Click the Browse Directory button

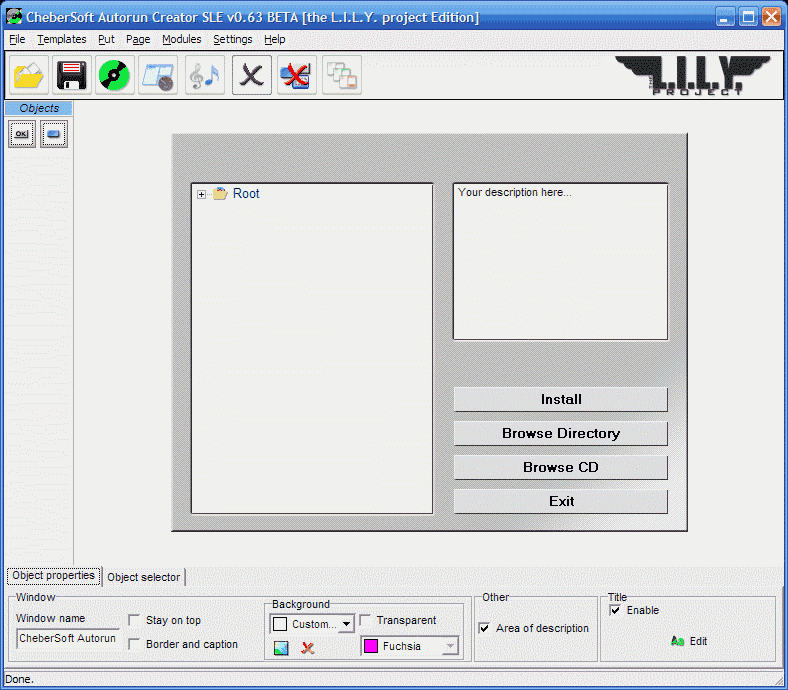click(x=560, y=433)
